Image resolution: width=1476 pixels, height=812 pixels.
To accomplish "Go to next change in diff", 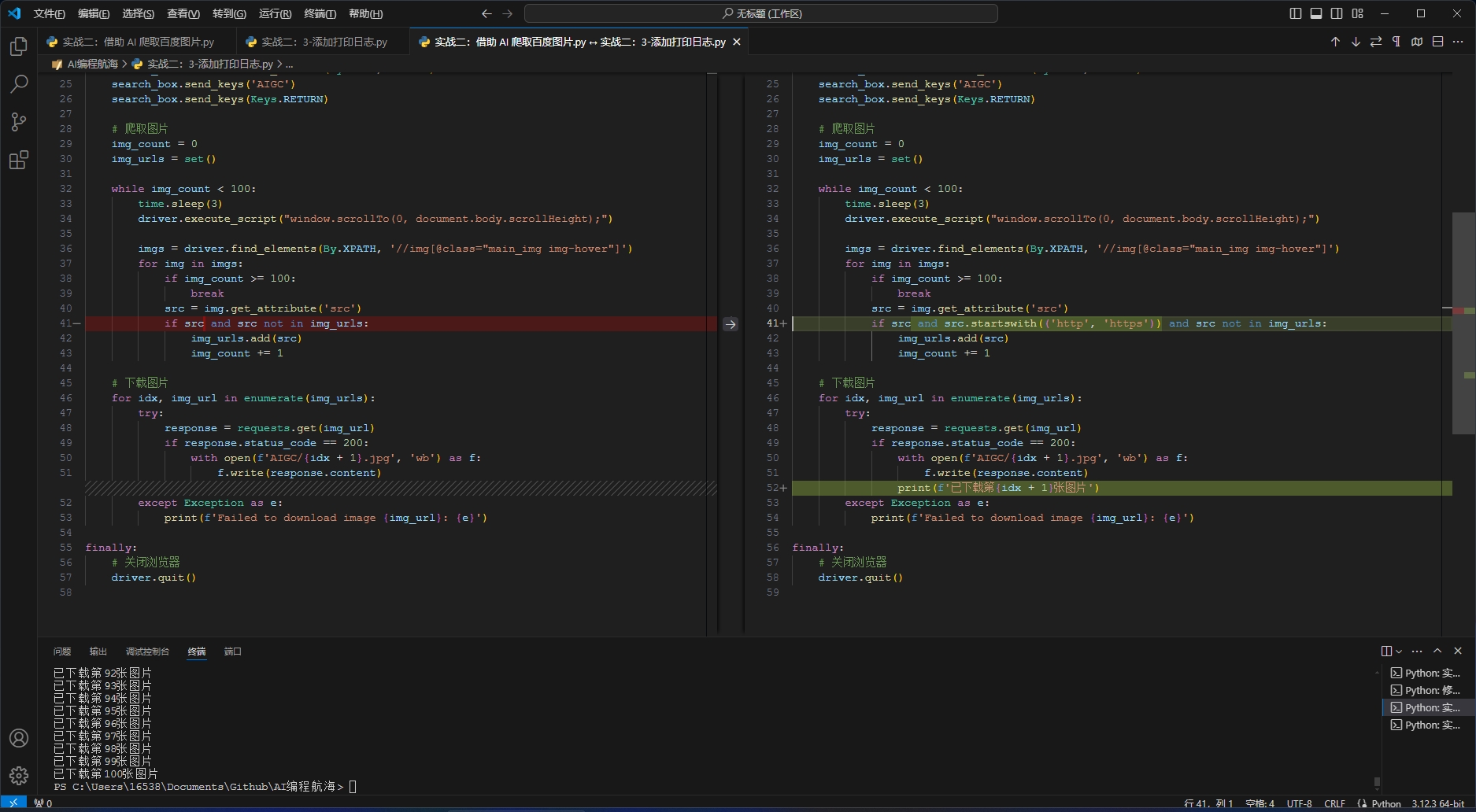I will [x=1356, y=42].
